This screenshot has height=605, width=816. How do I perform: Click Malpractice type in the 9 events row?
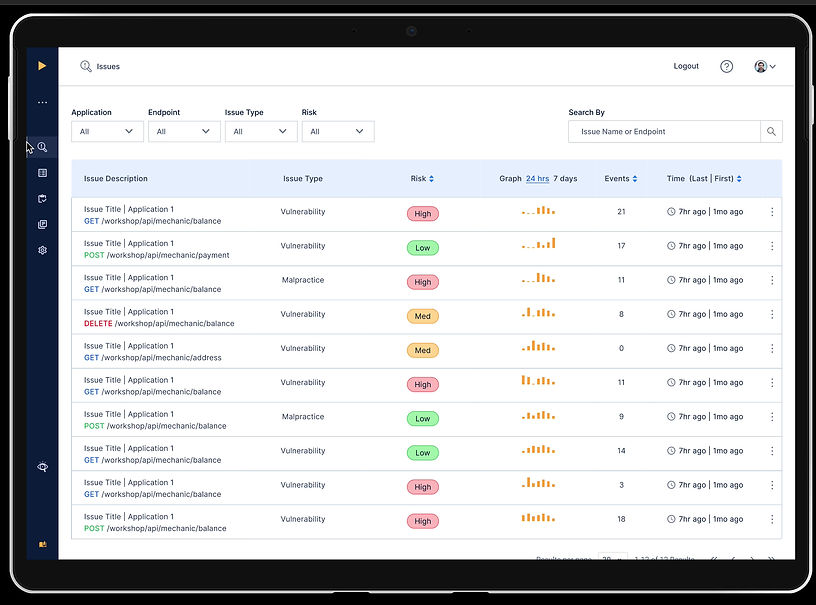click(x=303, y=417)
